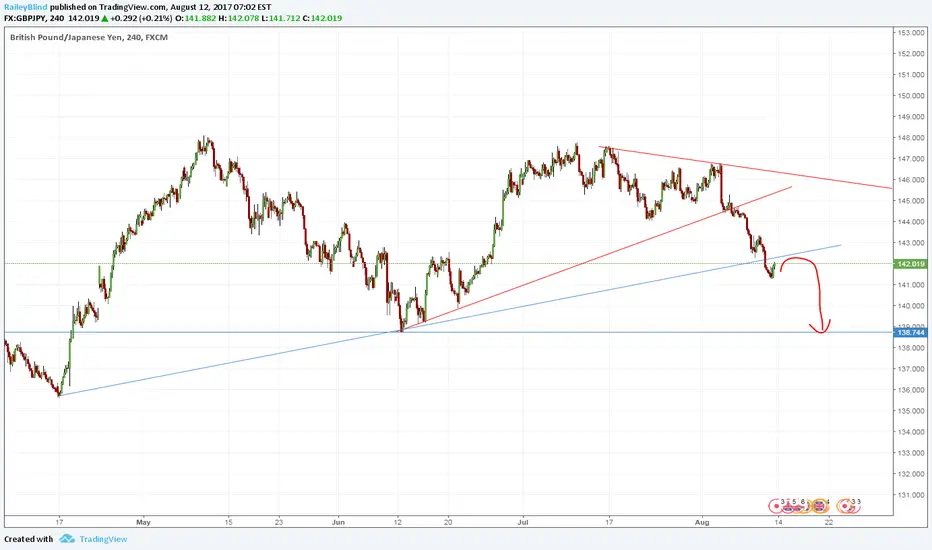932x550 pixels.
Task: Select the header low value L:141.712
Action: (281, 18)
